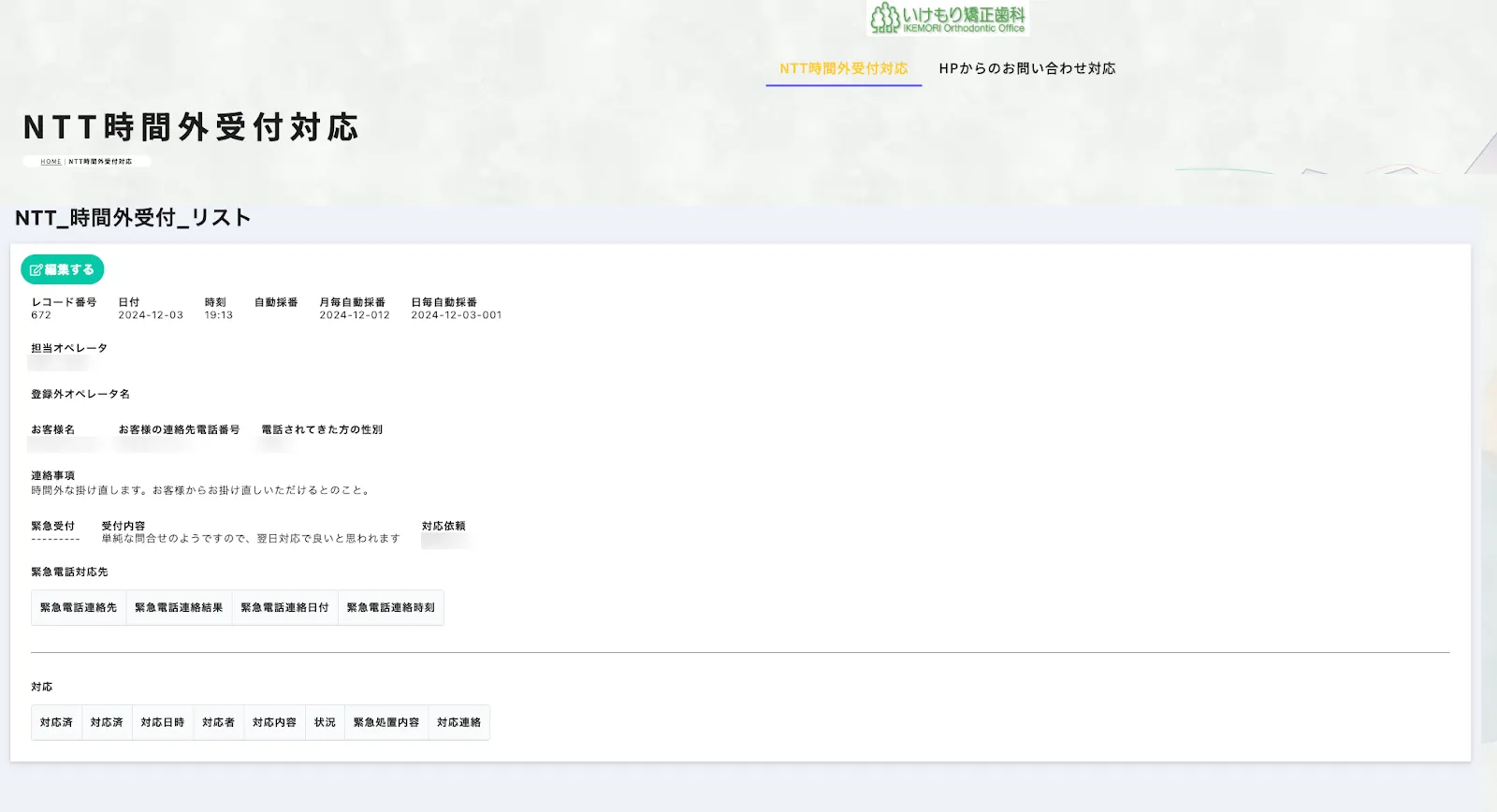Viewport: 1497px width, 812px height.
Task: Click the 対応日時 column header
Action: (x=163, y=723)
